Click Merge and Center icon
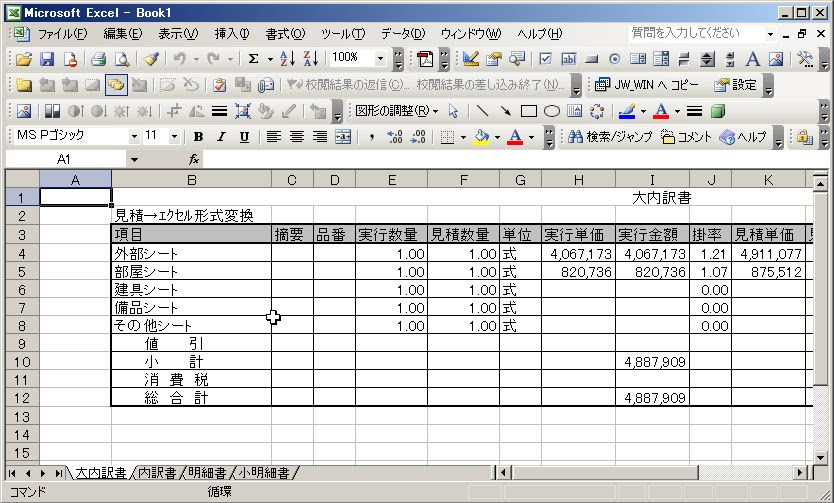This screenshot has height=503, width=834. (343, 137)
